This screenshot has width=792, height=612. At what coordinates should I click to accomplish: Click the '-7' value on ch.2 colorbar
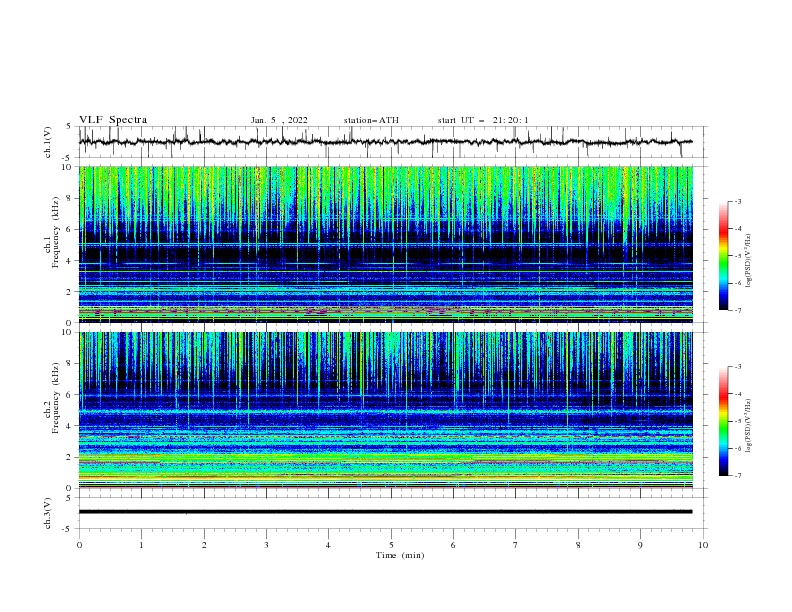pyautogui.click(x=737, y=475)
